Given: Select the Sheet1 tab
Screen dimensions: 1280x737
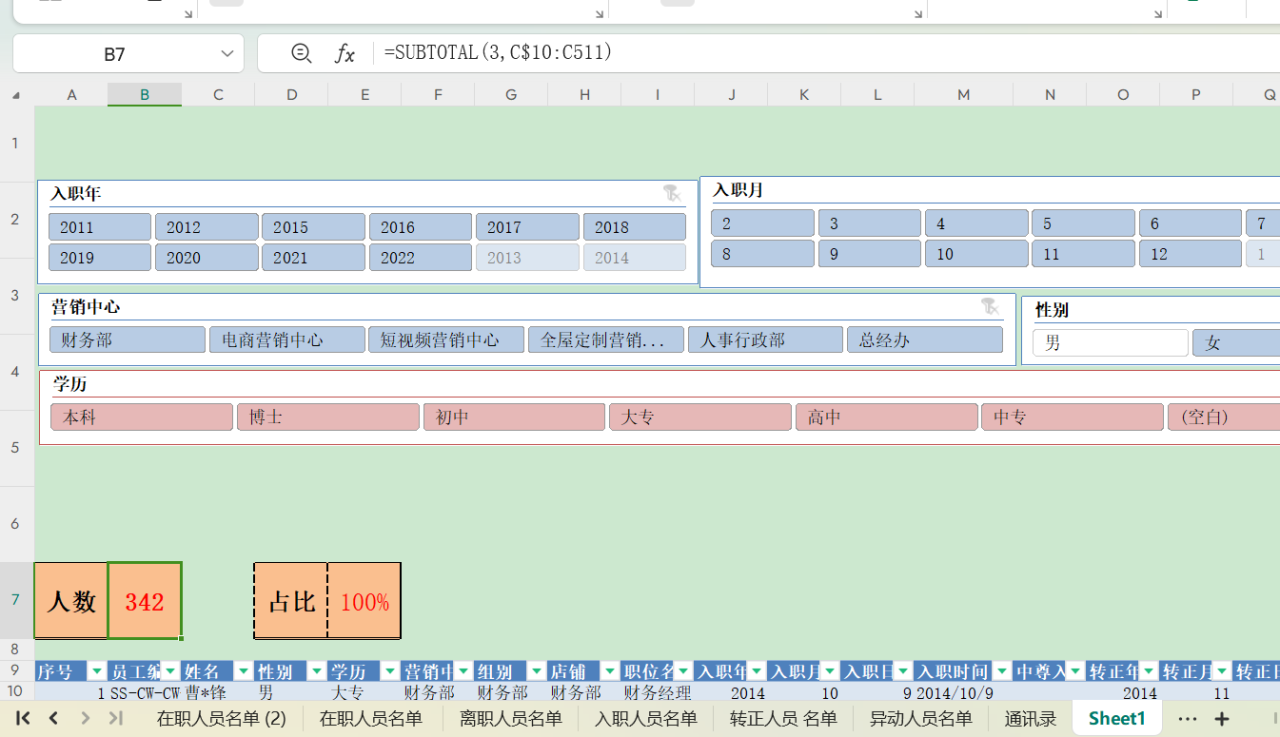Looking at the screenshot, I should [x=1117, y=718].
